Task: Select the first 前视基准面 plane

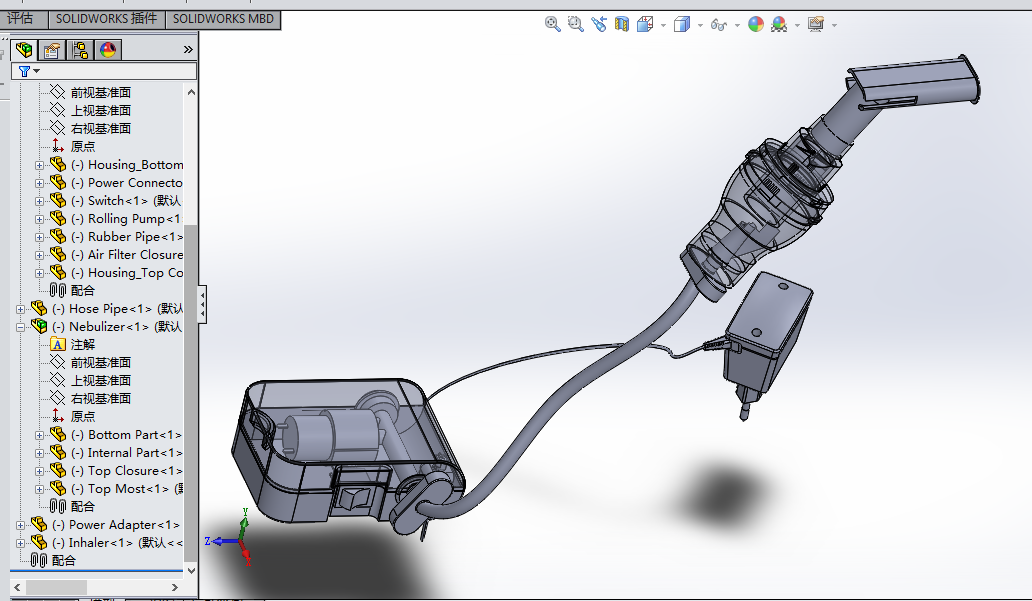Action: [101, 93]
